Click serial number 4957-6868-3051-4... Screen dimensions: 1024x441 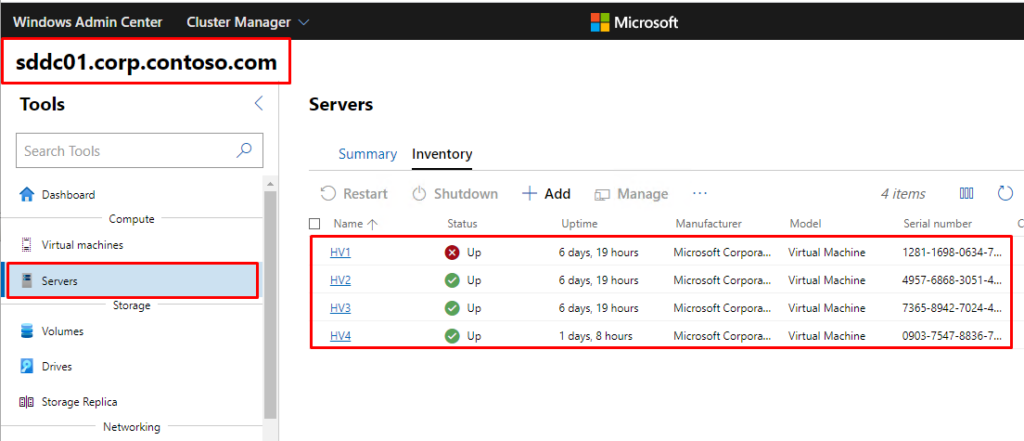click(952, 280)
